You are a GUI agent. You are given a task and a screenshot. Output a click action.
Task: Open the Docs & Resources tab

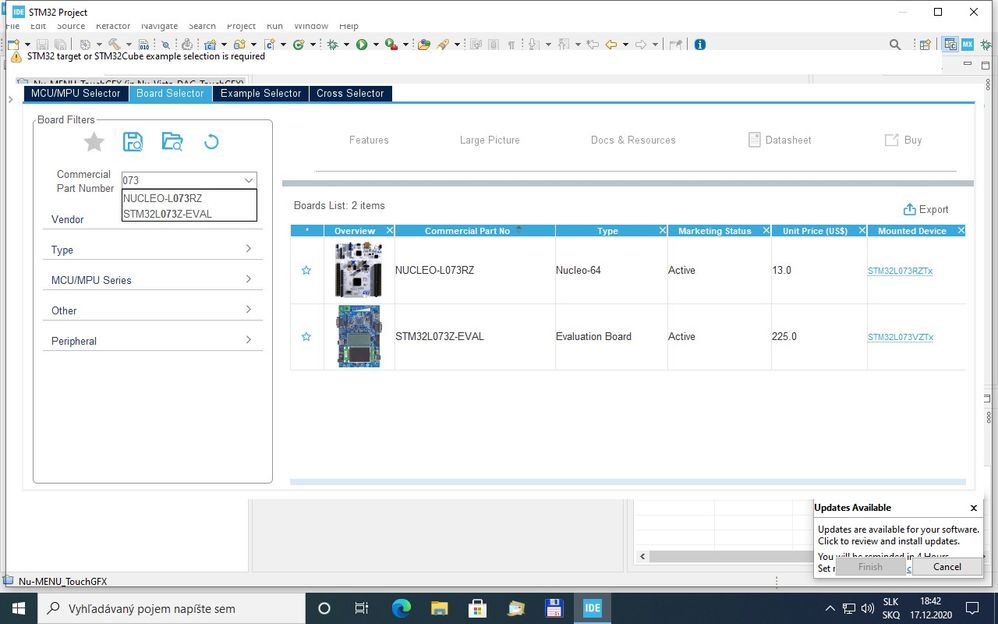pos(633,140)
